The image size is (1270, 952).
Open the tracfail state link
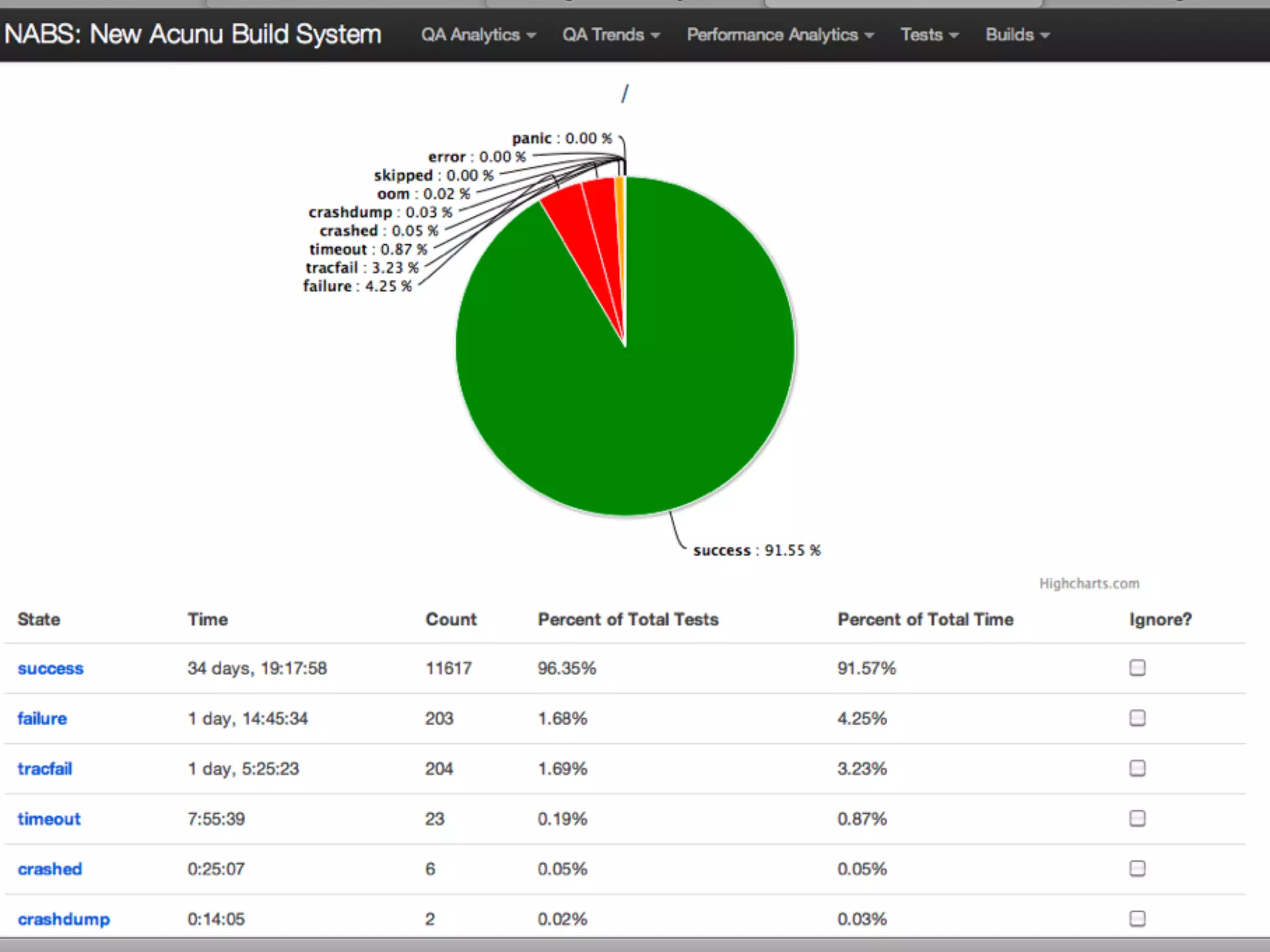tap(45, 769)
